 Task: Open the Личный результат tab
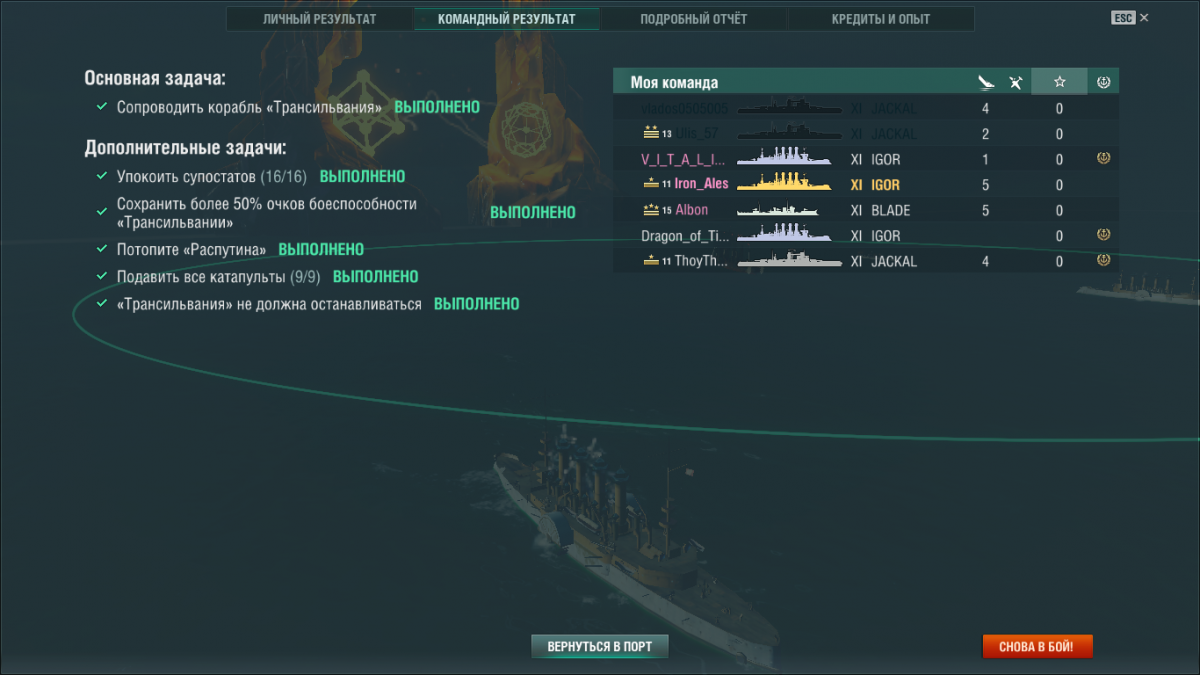[x=319, y=19]
